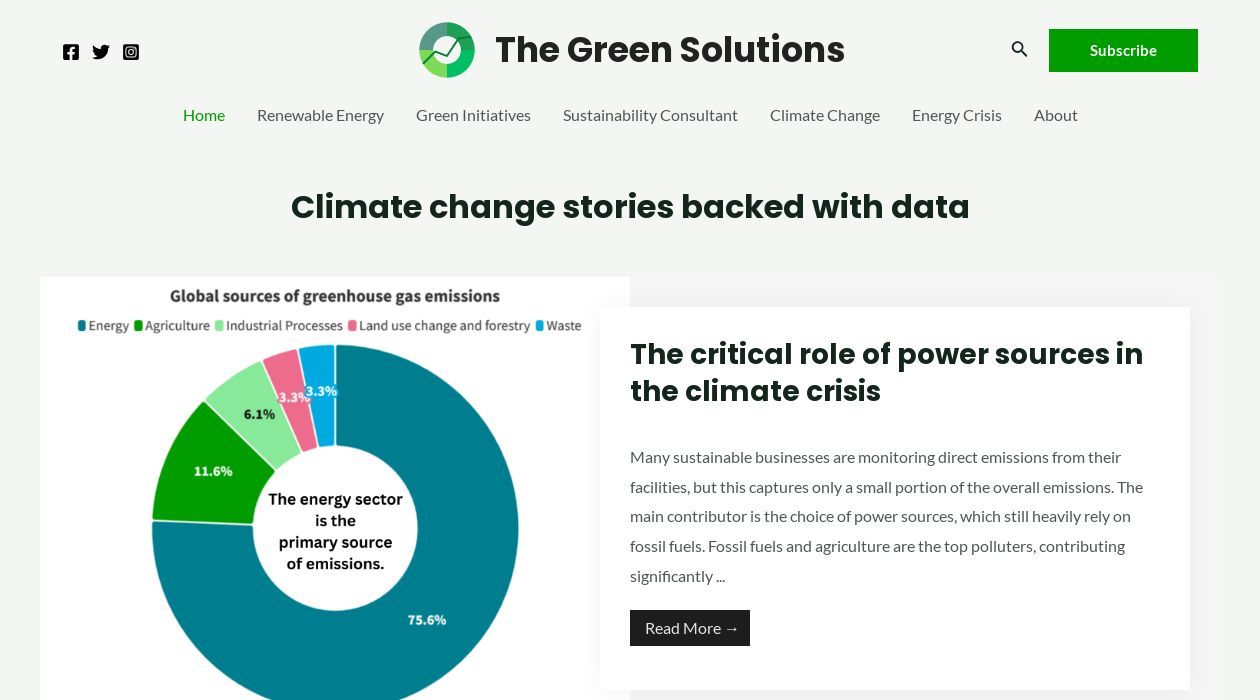Image resolution: width=1260 pixels, height=700 pixels.
Task: Click the Subscribe button
Action: [x=1123, y=50]
